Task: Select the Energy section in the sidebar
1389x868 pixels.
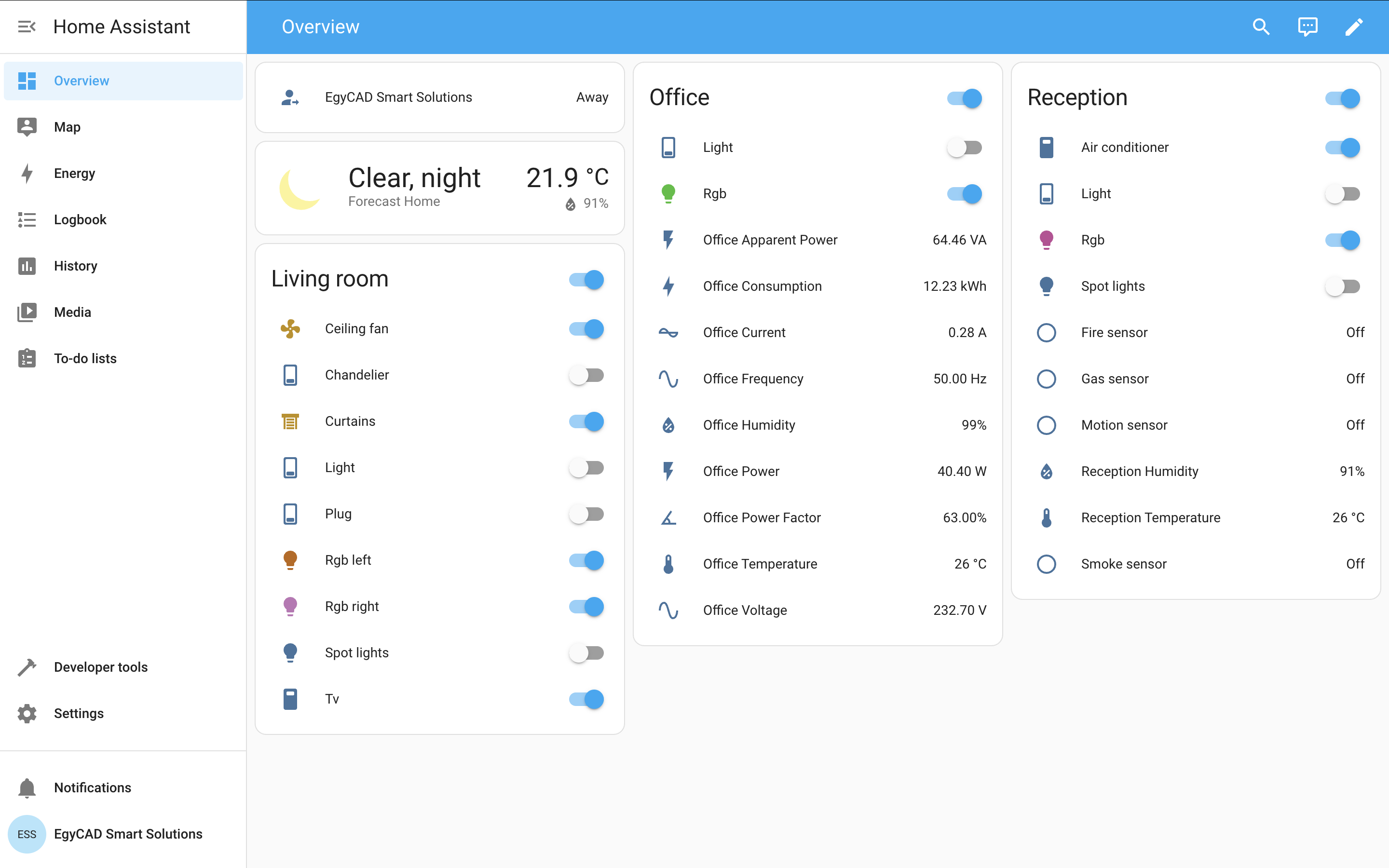Action: click(x=74, y=173)
